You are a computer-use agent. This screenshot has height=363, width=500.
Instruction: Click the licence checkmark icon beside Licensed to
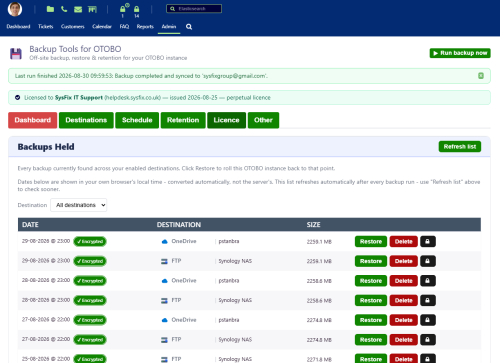pyautogui.click(x=17, y=98)
